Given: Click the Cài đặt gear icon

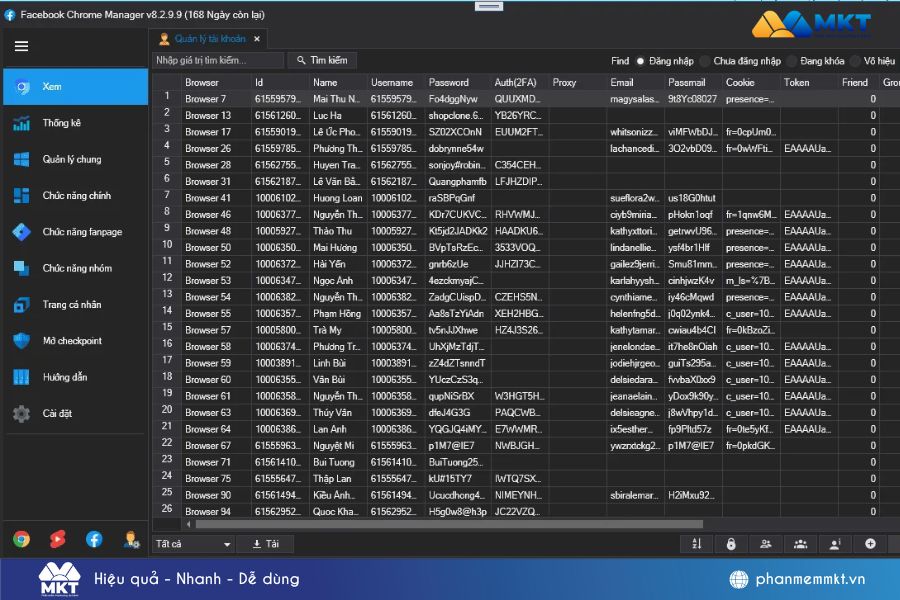Looking at the screenshot, I should [x=21, y=413].
